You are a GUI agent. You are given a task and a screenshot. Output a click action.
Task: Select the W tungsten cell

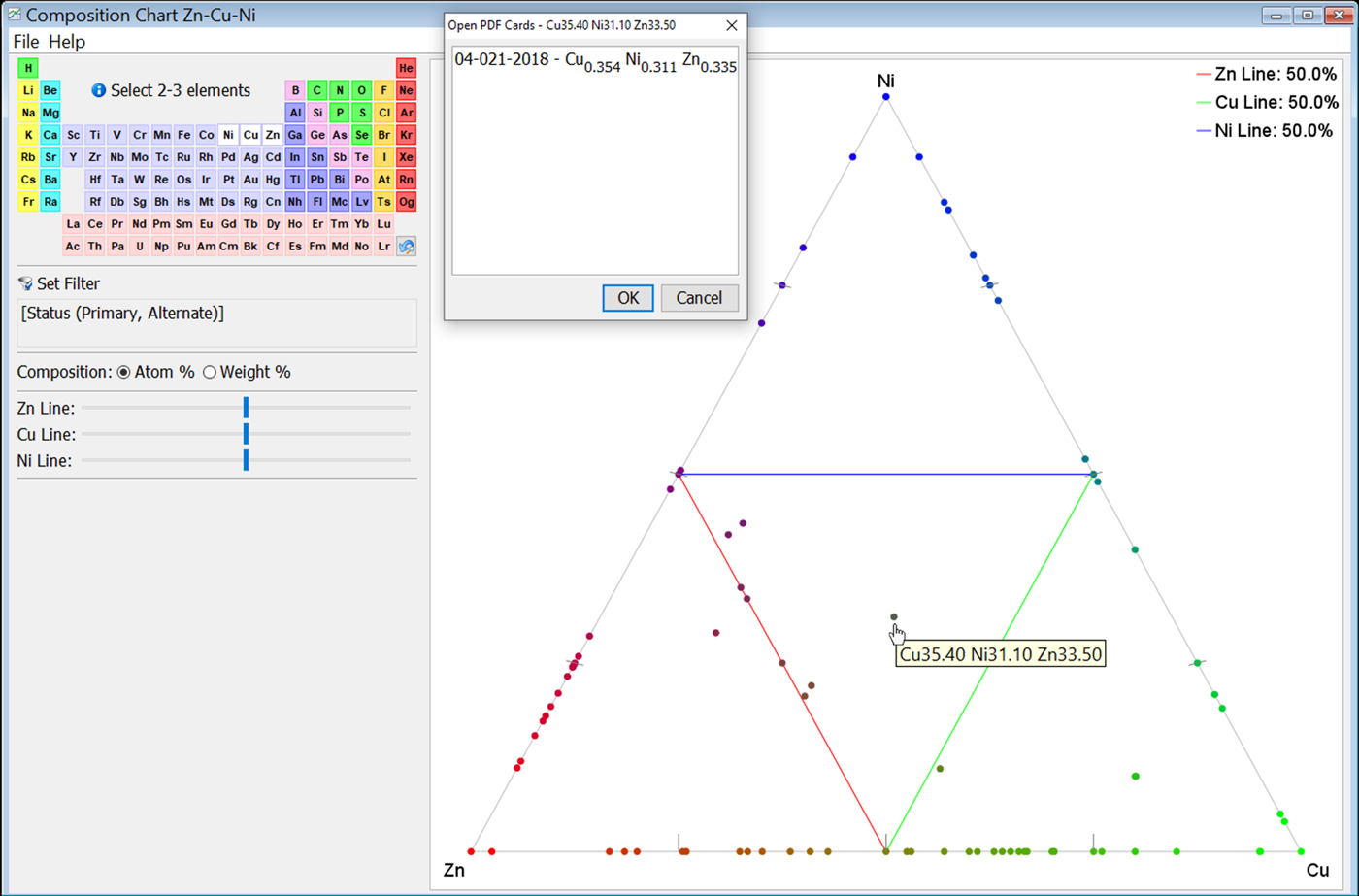tap(139, 180)
